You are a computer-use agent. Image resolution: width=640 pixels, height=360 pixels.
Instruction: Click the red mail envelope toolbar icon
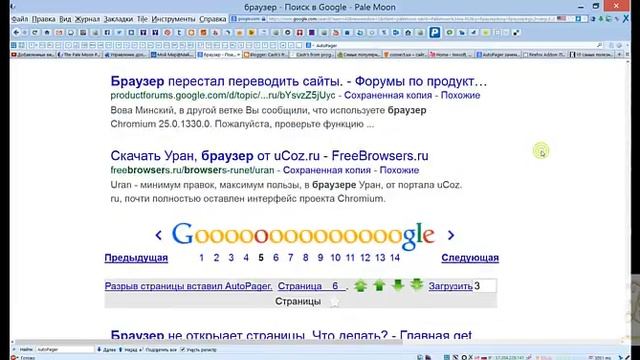coord(59,32)
